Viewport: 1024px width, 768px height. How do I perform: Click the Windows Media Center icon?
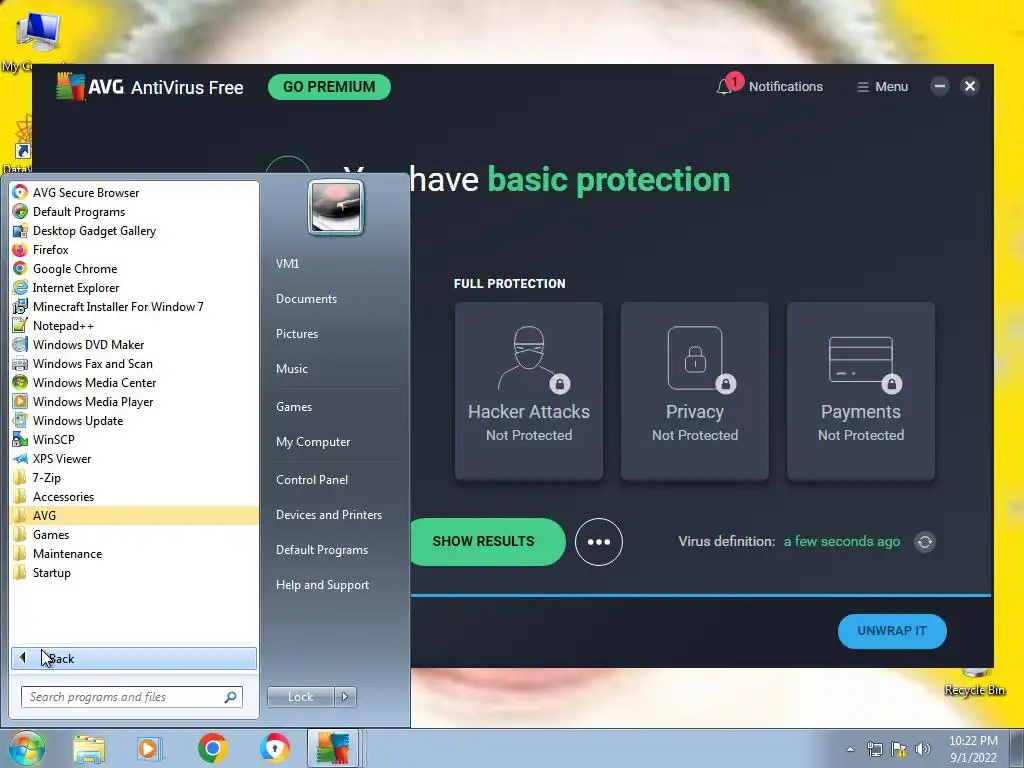point(20,383)
